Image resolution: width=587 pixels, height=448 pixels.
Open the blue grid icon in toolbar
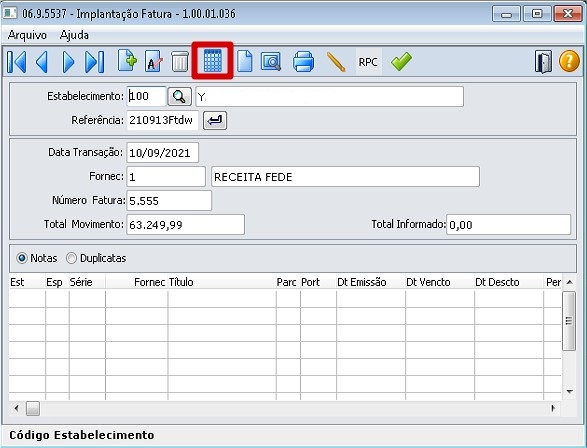click(x=213, y=61)
